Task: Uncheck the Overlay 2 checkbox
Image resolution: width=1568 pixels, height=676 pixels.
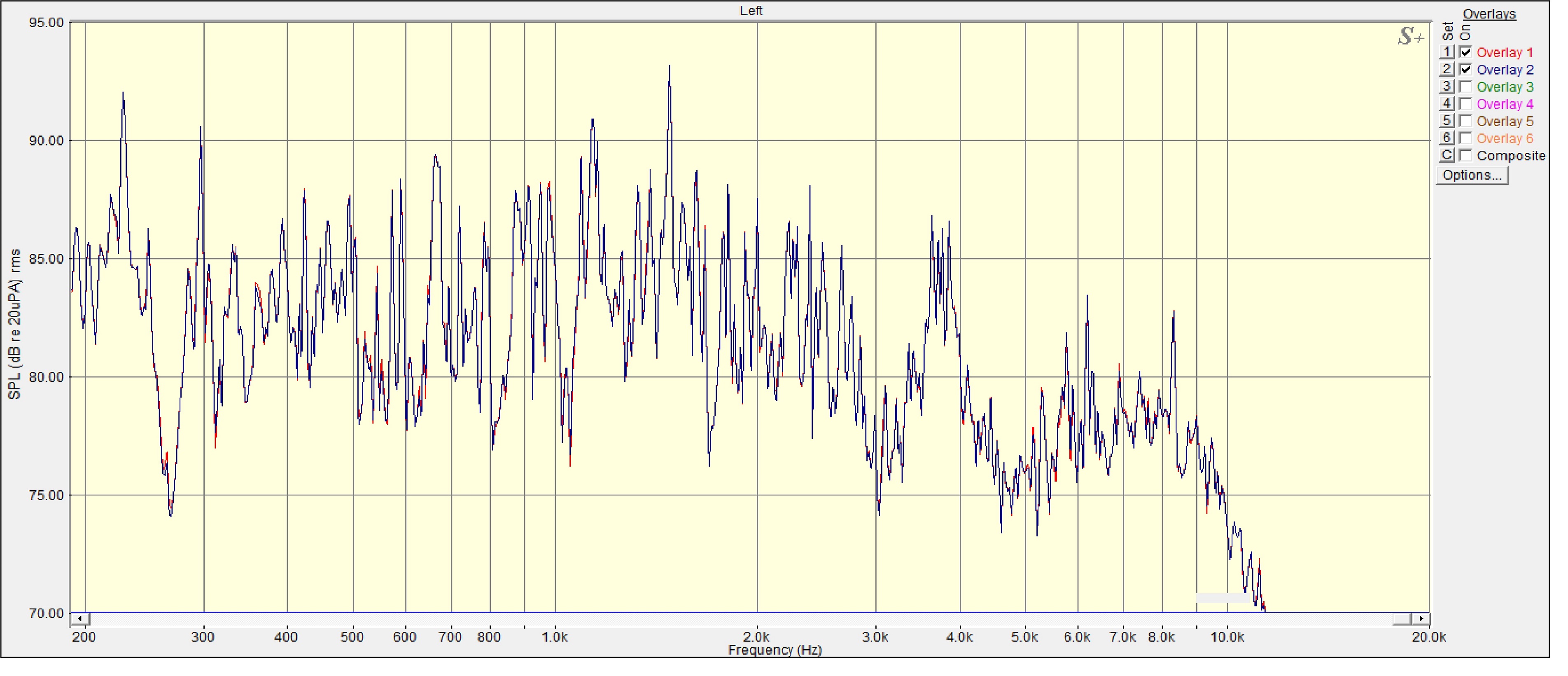Action: pyautogui.click(x=1465, y=70)
